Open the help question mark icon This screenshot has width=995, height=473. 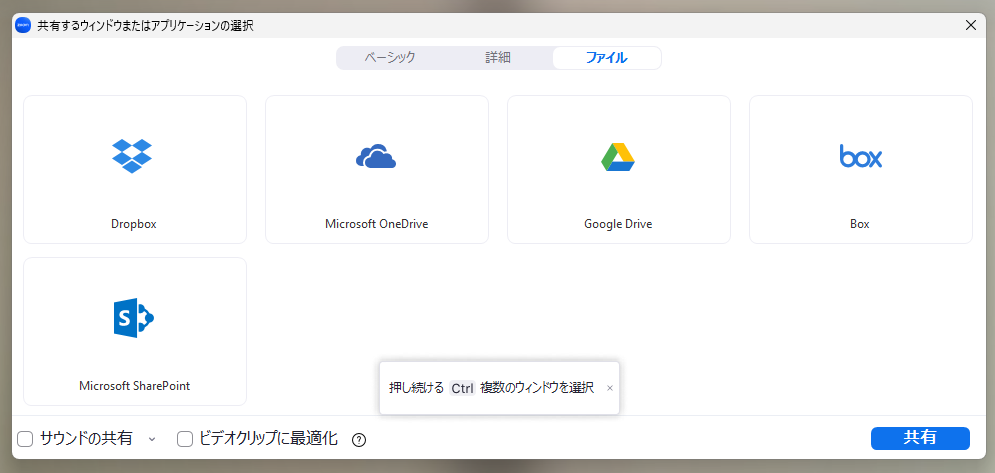[359, 439]
